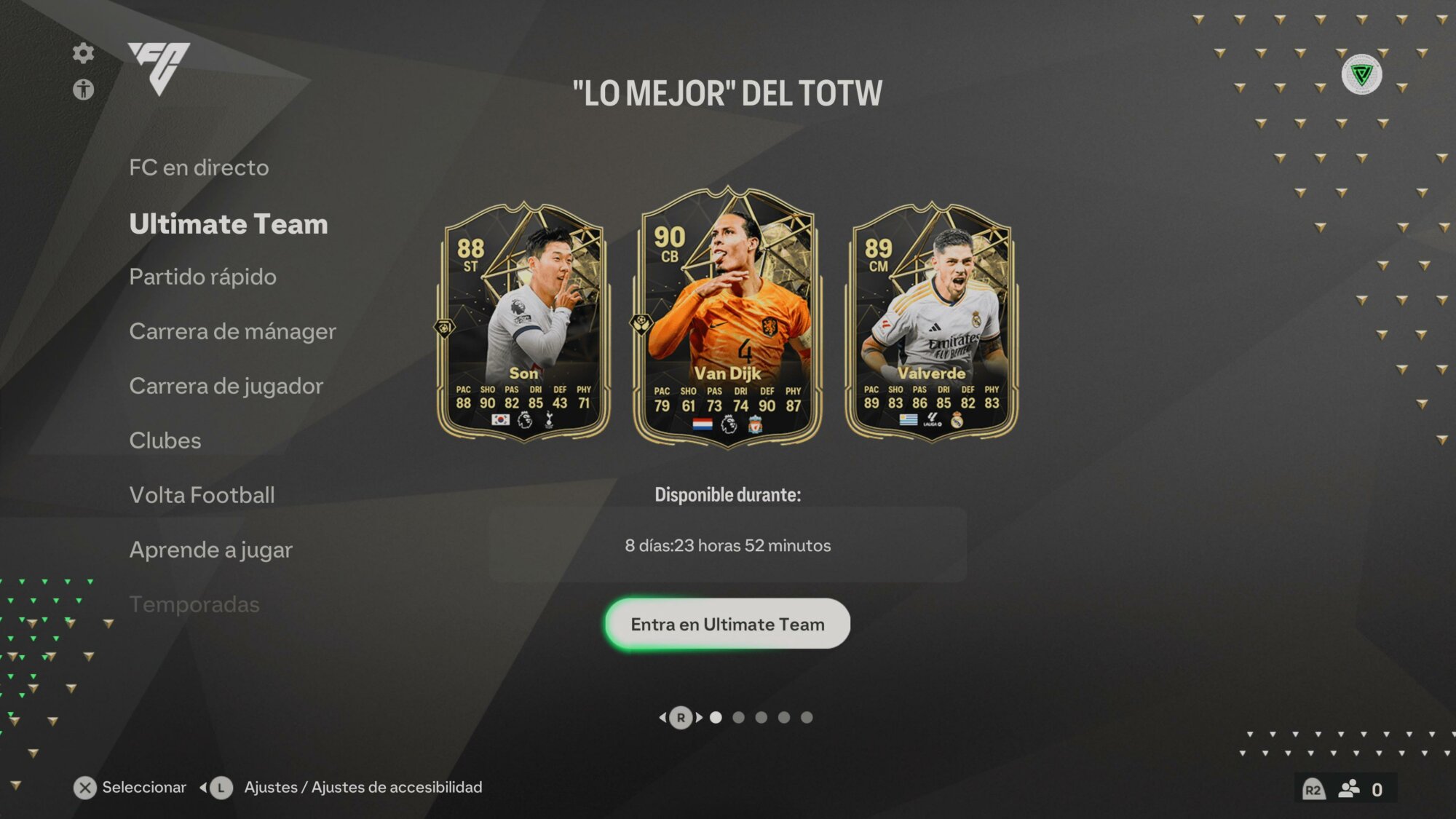Viewport: 1456px width, 819px height.
Task: Go to the next carousel slide arrow
Action: click(699, 717)
